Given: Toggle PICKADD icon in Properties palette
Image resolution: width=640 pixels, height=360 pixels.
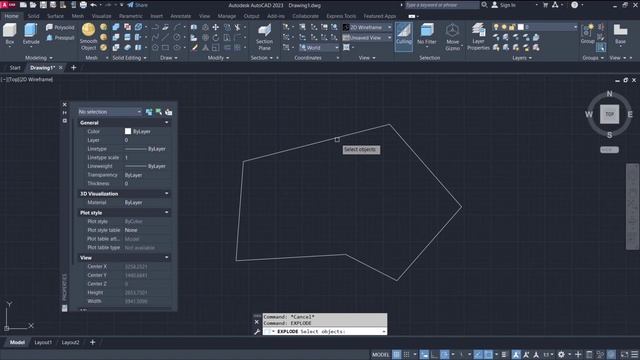Looking at the screenshot, I should [x=149, y=112].
